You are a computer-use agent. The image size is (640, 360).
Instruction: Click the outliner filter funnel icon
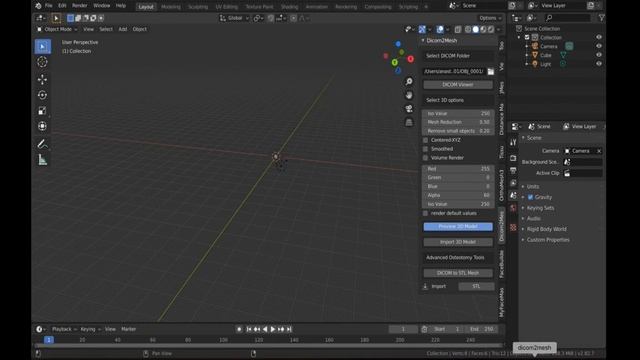[x=601, y=18]
